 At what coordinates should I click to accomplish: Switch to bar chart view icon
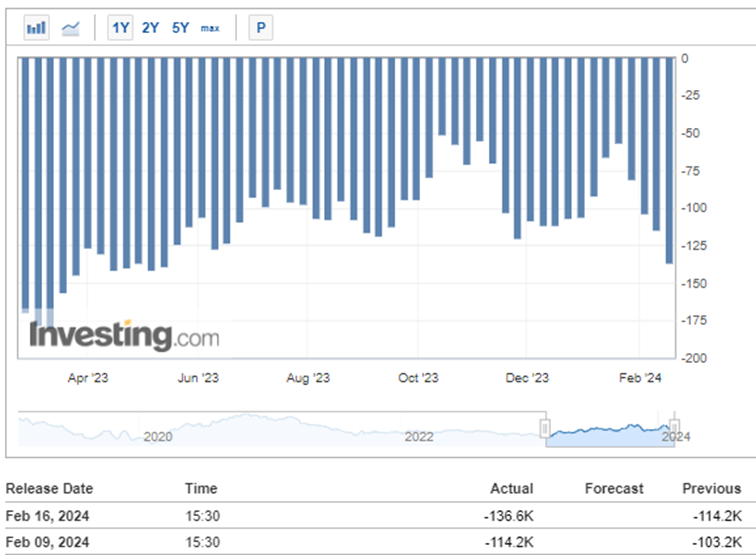click(36, 28)
